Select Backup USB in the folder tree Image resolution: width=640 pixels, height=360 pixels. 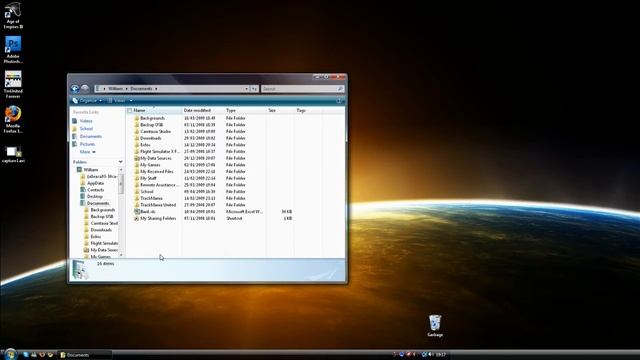pyautogui.click(x=102, y=217)
